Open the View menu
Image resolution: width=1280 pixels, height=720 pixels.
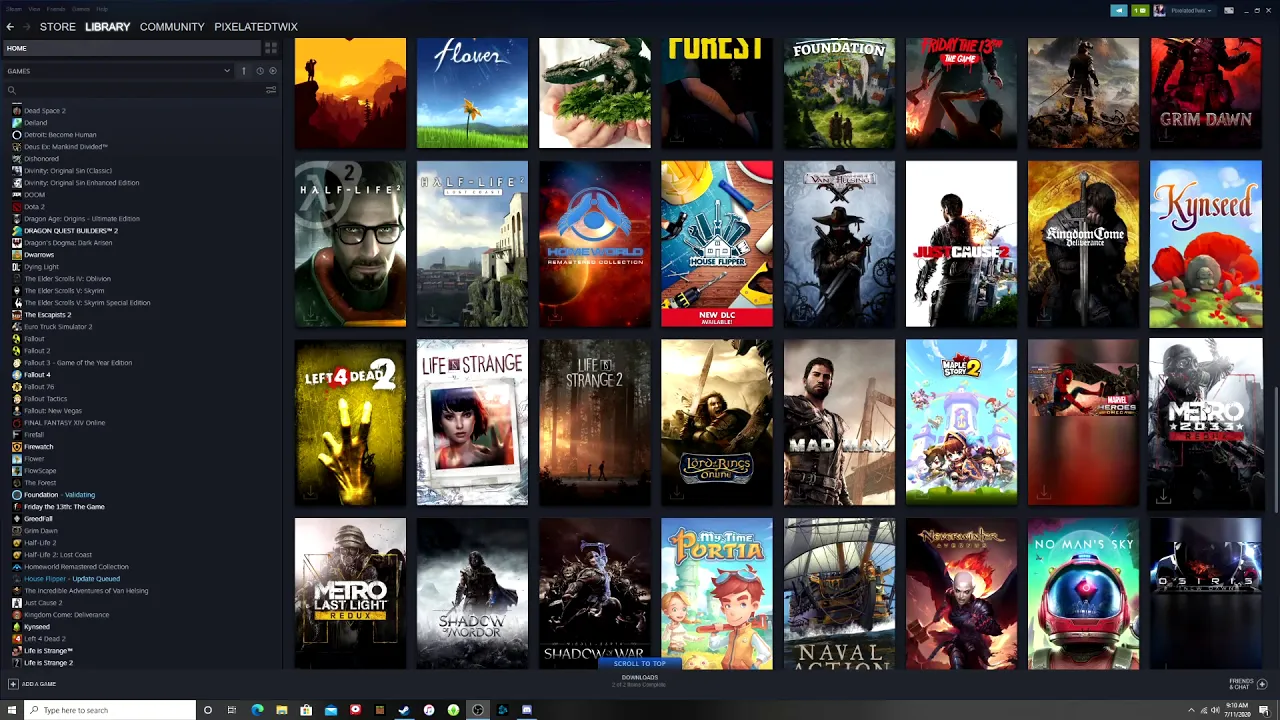pyautogui.click(x=34, y=9)
